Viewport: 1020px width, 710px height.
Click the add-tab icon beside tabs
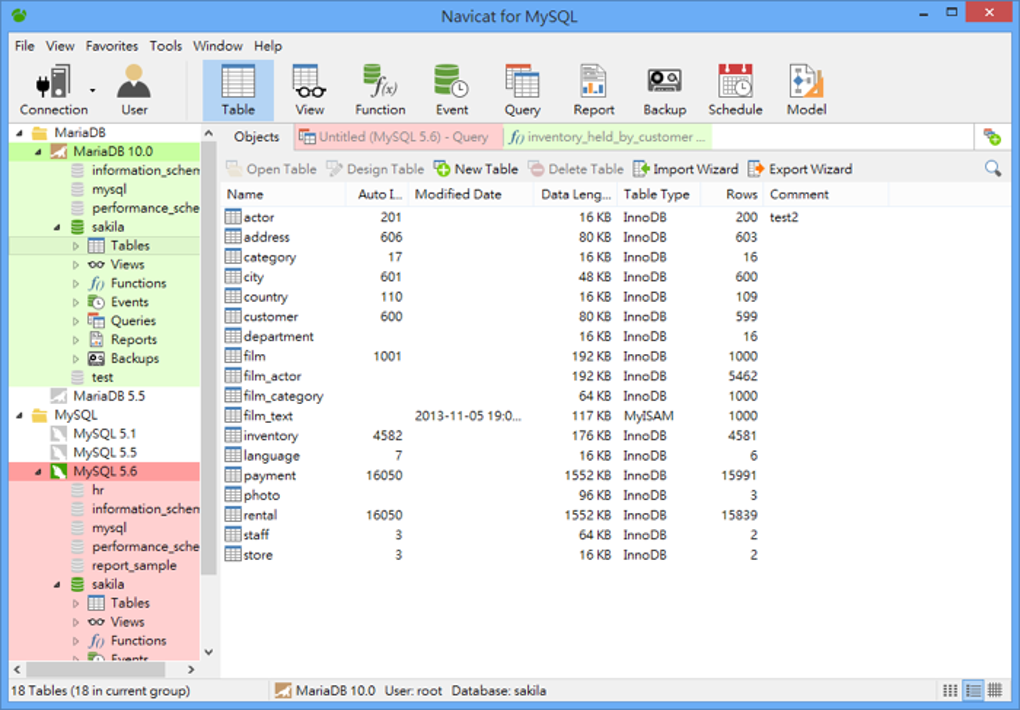pyautogui.click(x=992, y=137)
